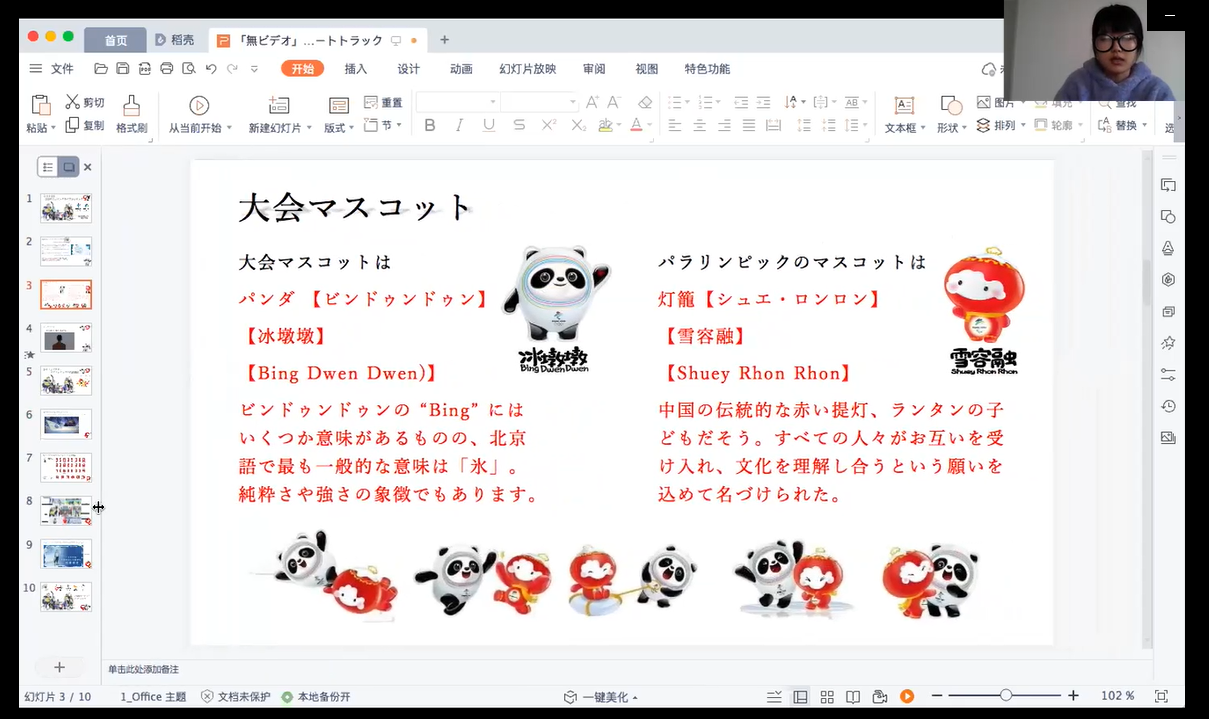The height and width of the screenshot is (719, 1209).
Task: Go to the 首页 home tab
Action: click(116, 40)
